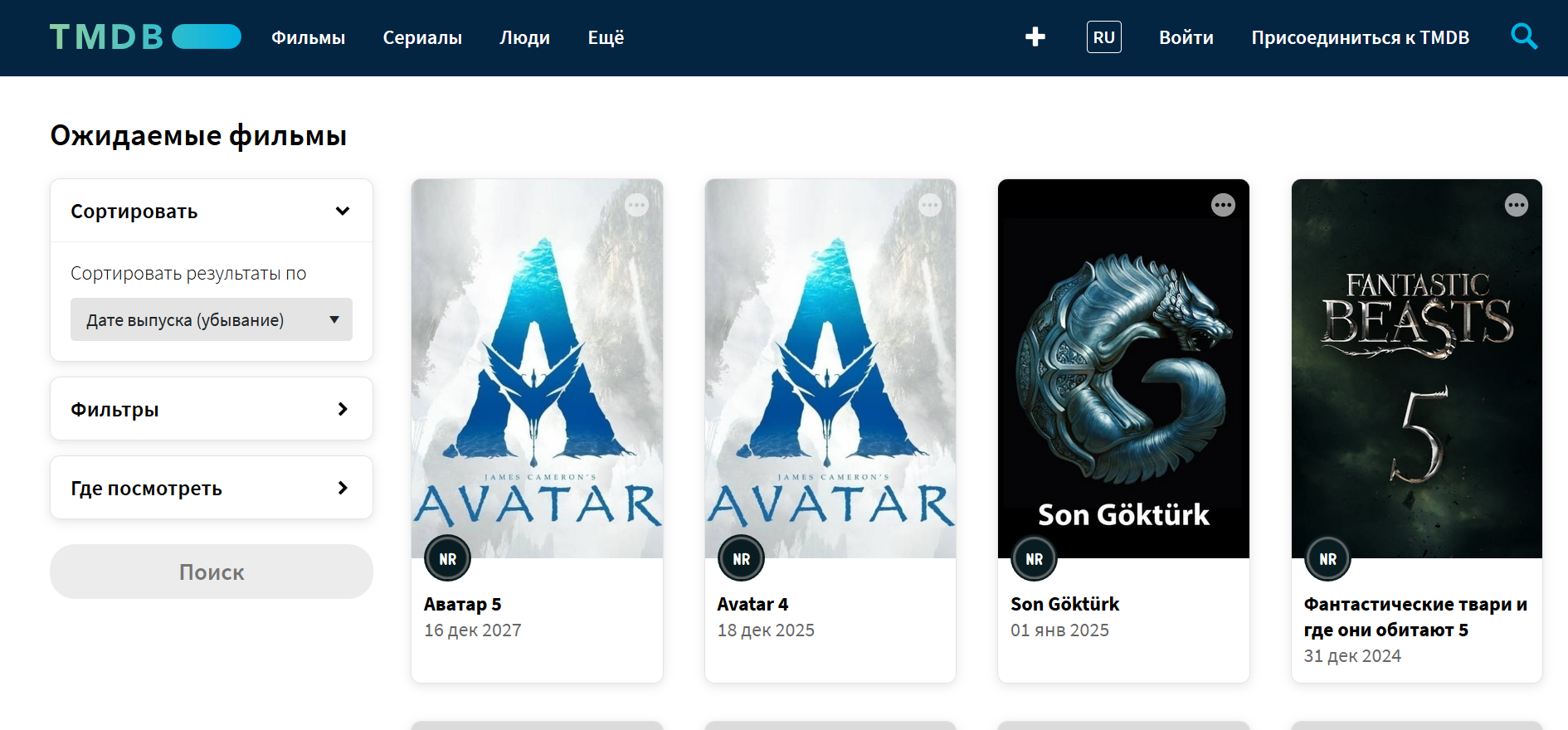Screen dimensions: 1568x730
Task: Open the Сериалы menu
Action: click(422, 37)
